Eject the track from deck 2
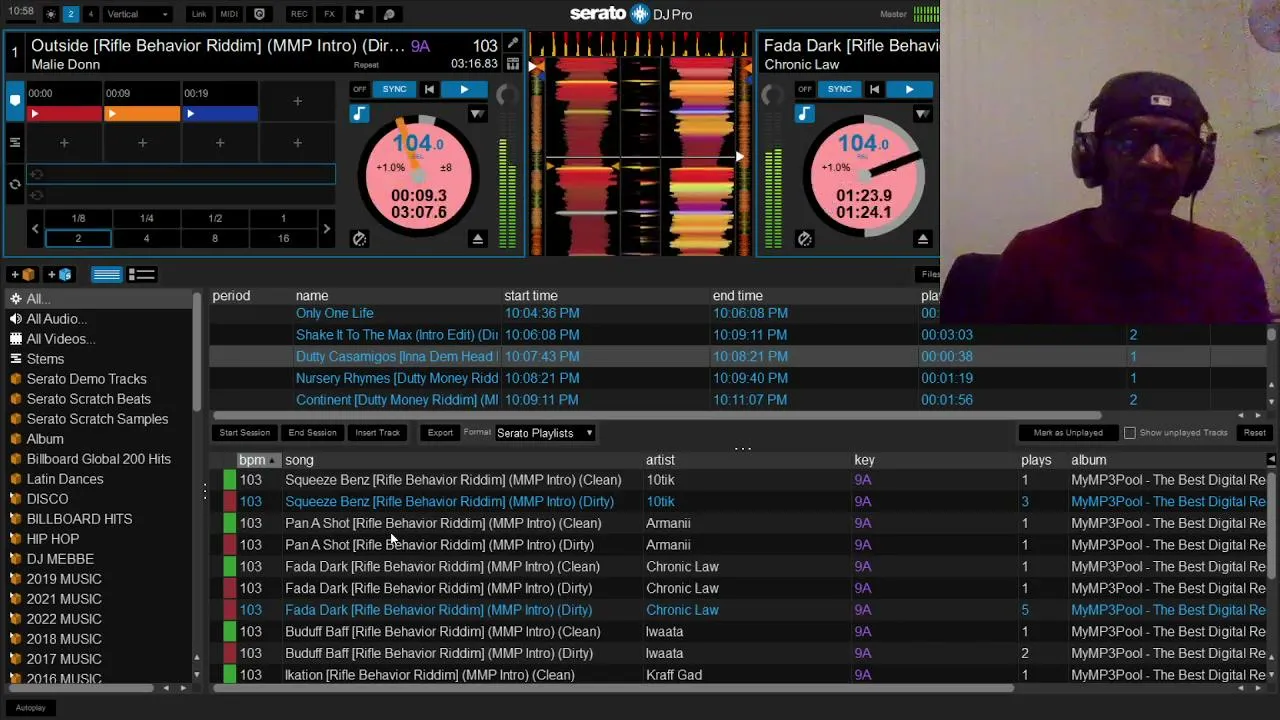The height and width of the screenshot is (720, 1280). pyautogui.click(x=922, y=239)
